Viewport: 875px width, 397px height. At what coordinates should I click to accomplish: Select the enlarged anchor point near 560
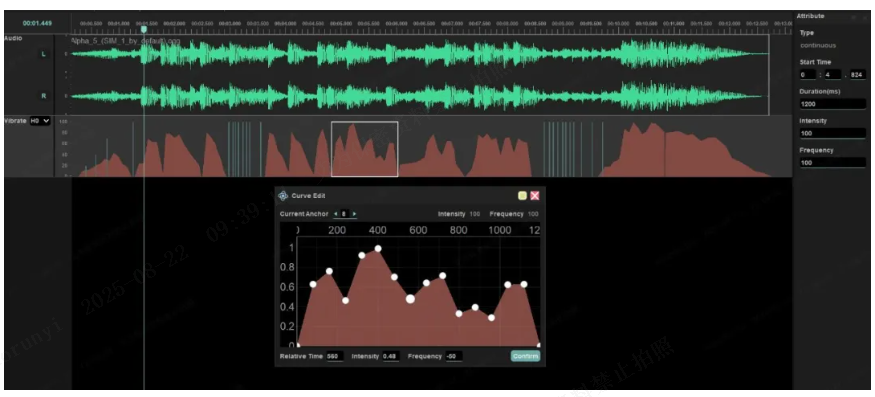(x=410, y=299)
